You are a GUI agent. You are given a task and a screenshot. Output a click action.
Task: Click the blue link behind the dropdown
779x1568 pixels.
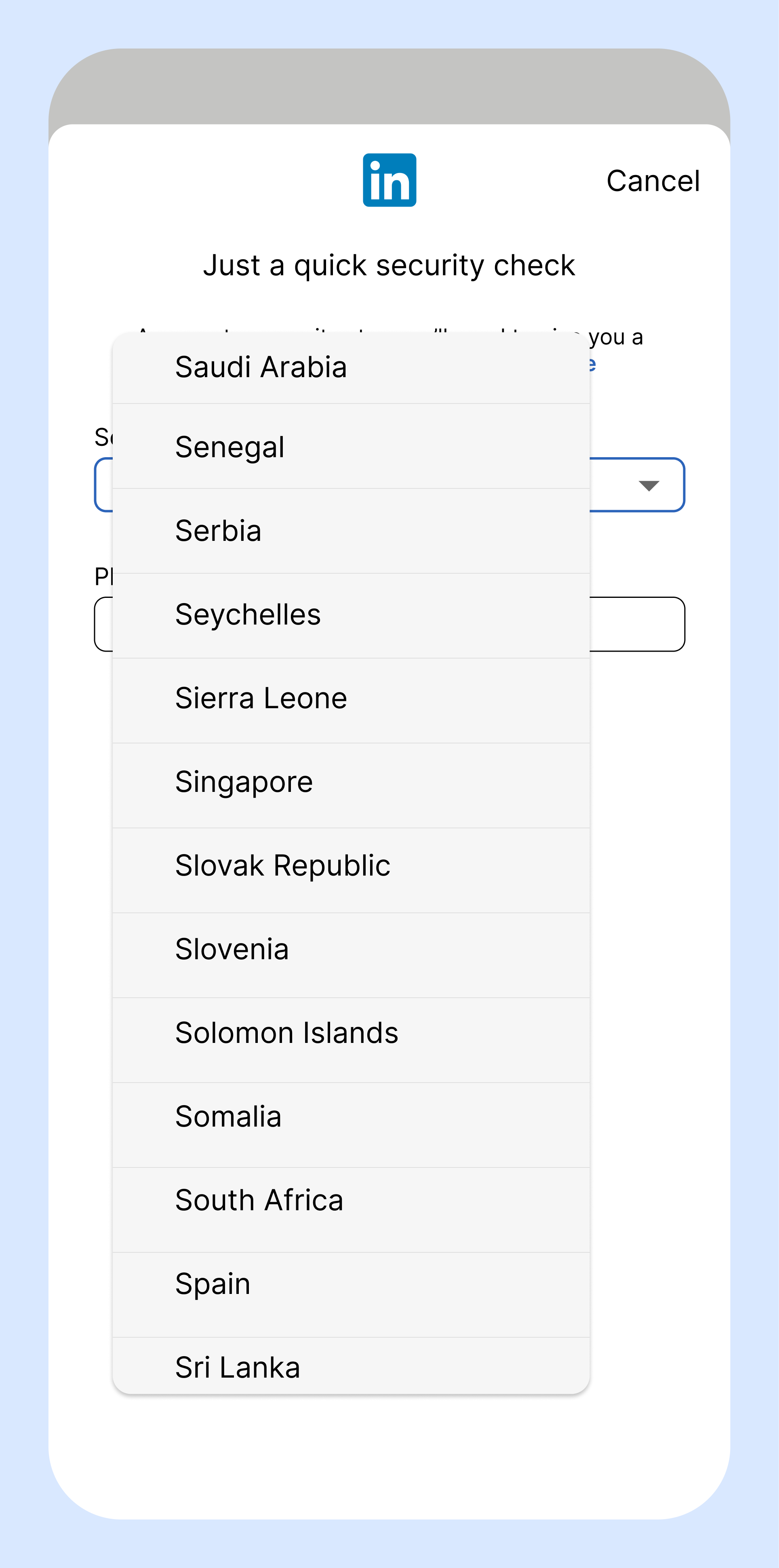pyautogui.click(x=592, y=365)
